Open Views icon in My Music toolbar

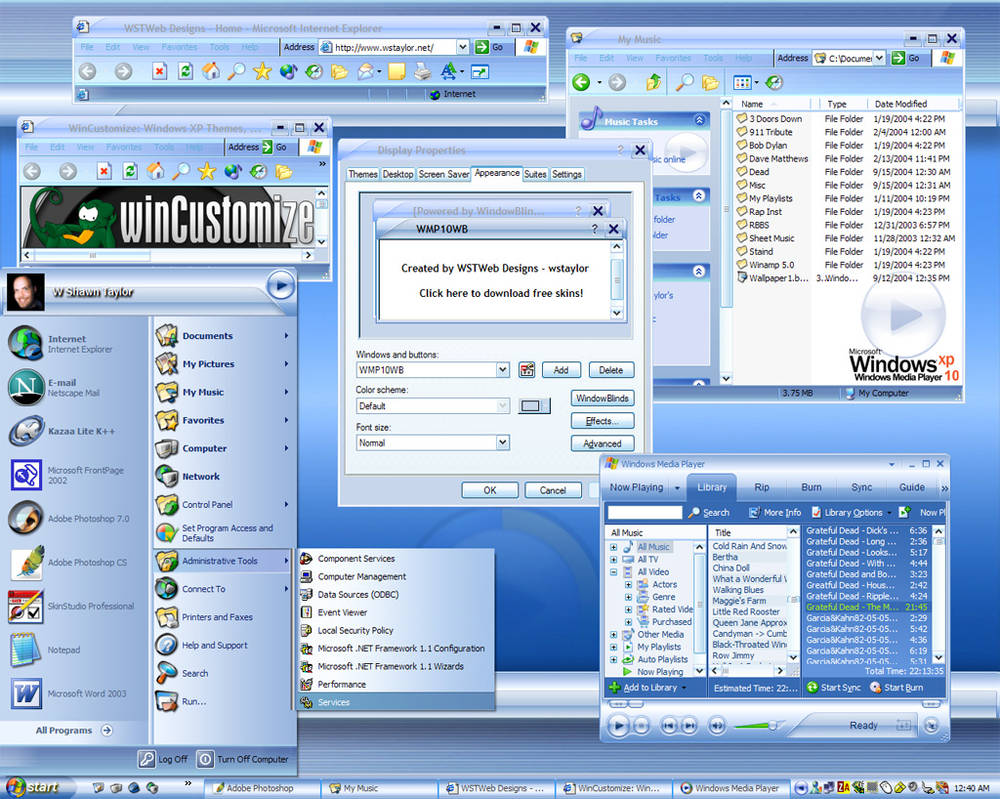tap(742, 82)
